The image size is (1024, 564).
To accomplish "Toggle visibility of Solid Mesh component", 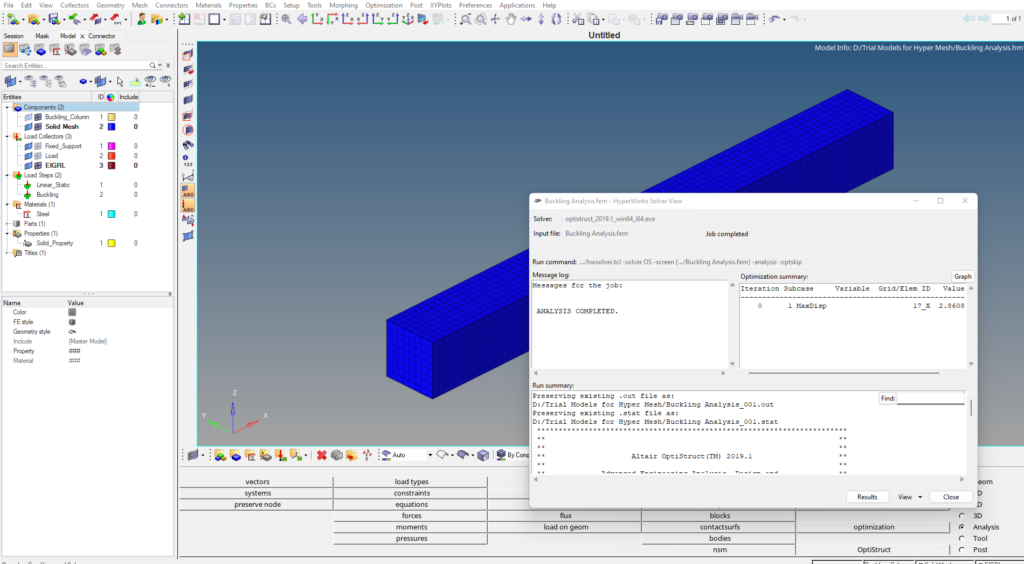I will click(x=29, y=127).
